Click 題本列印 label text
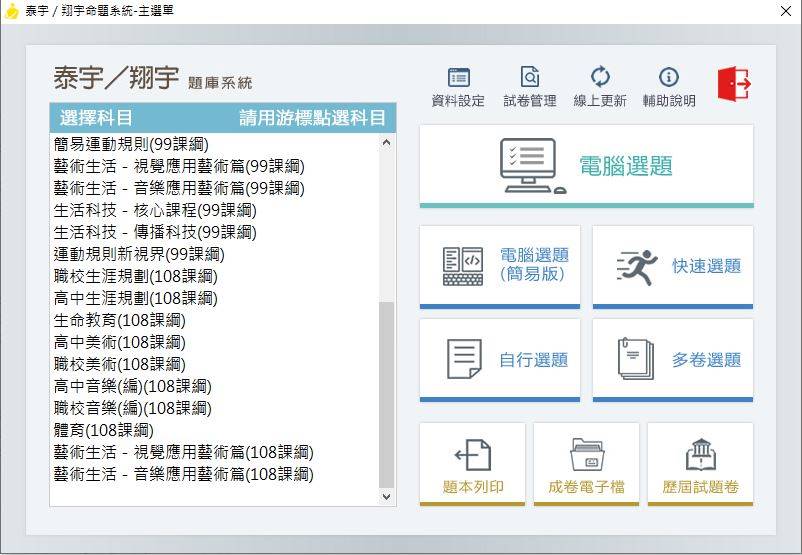802x555 pixels. (x=473, y=486)
